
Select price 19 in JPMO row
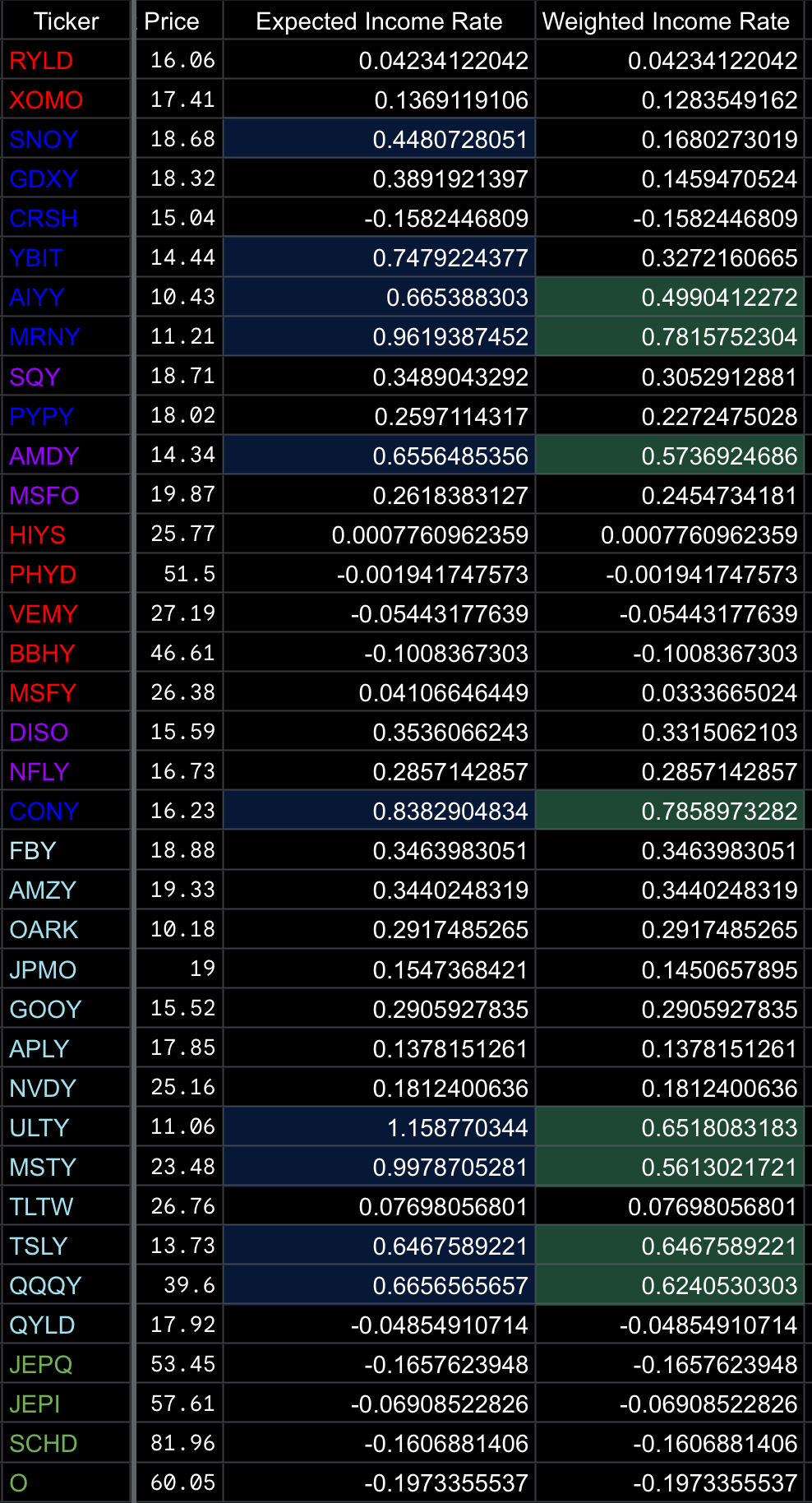click(179, 969)
